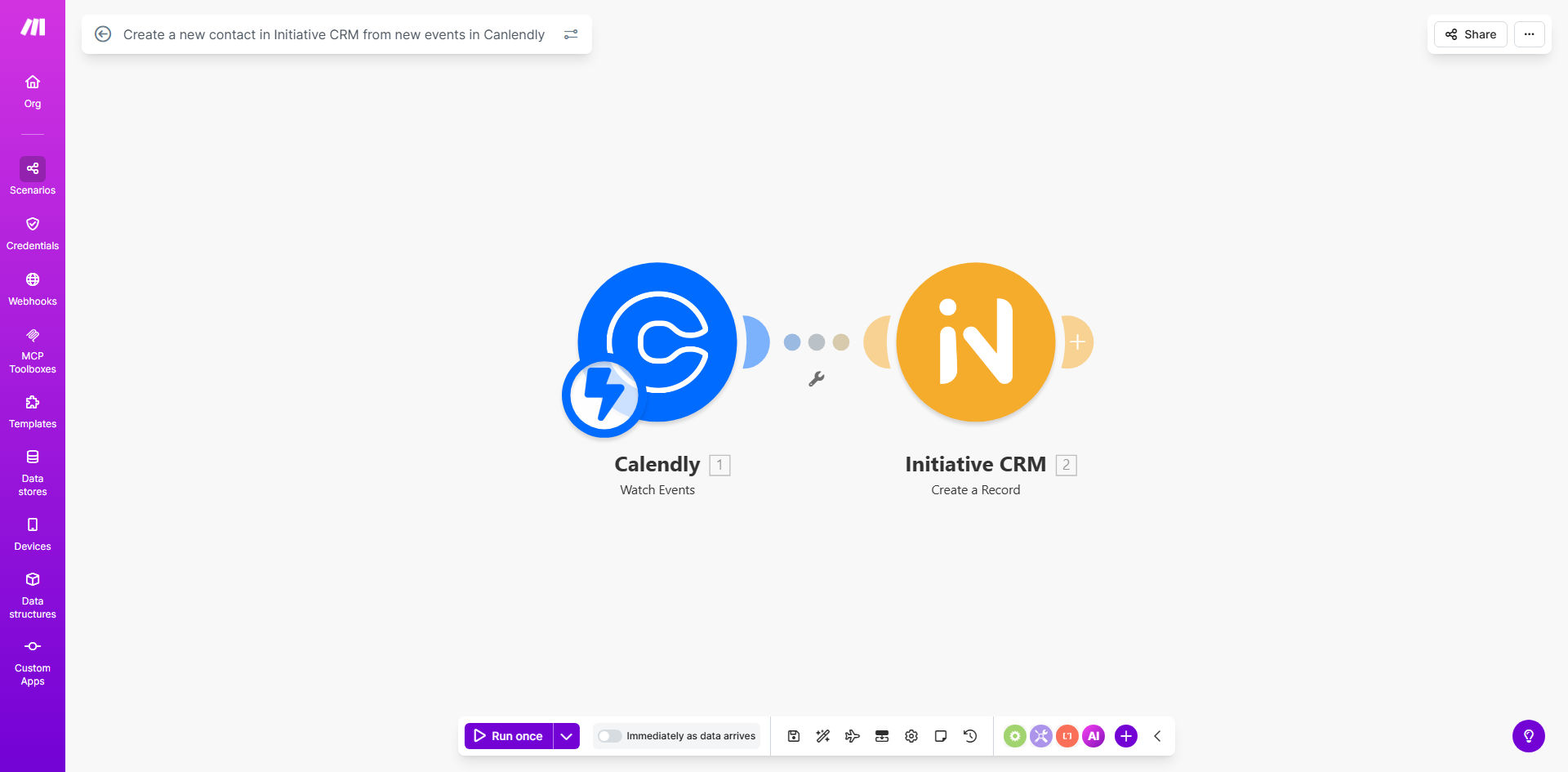Open the purple Tools icon
Image resolution: width=1568 pixels, height=772 pixels.
[x=1041, y=736]
